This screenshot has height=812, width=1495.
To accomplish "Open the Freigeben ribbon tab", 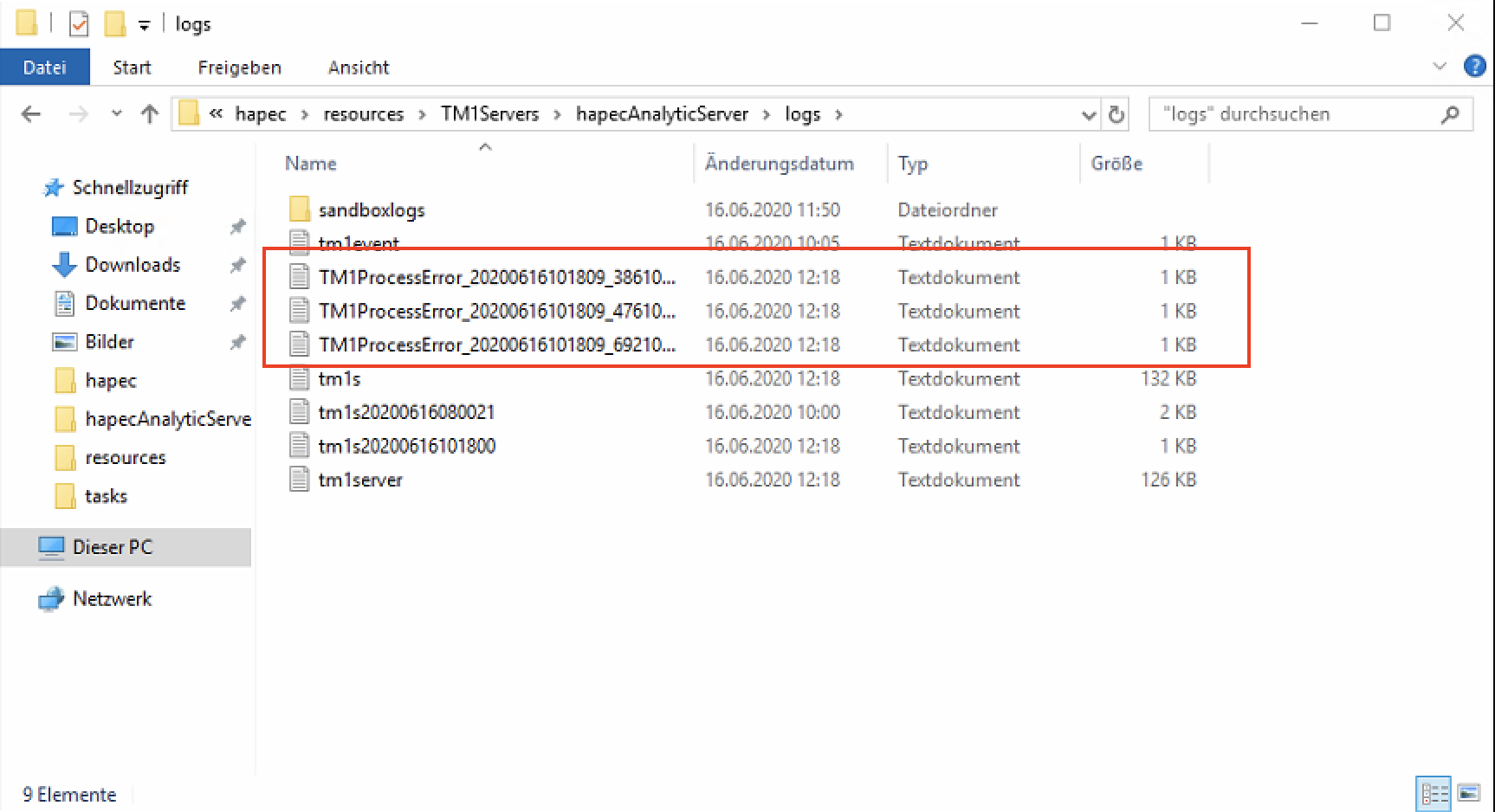I will point(239,68).
